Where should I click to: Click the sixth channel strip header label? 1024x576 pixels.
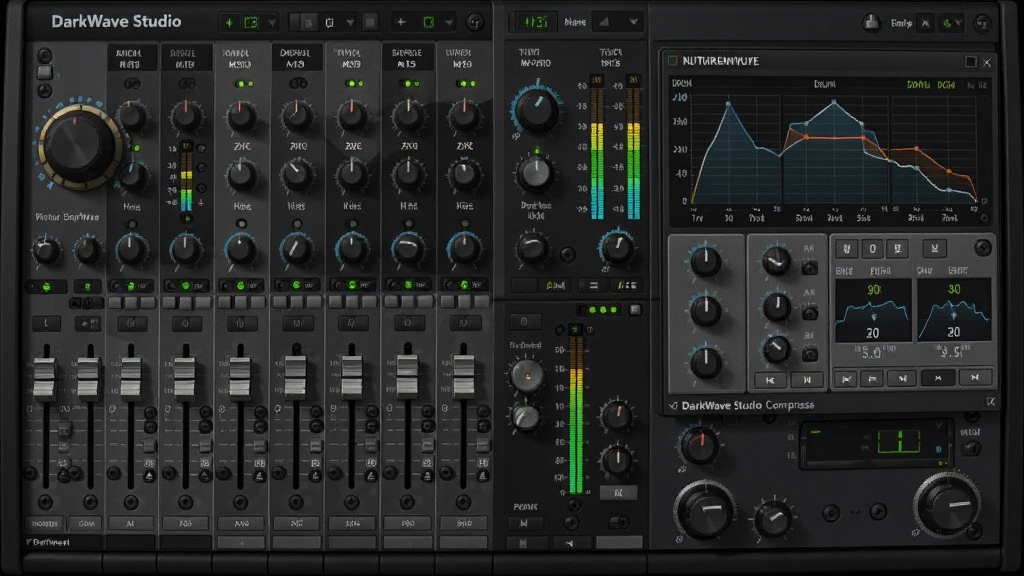pyautogui.click(x=407, y=58)
